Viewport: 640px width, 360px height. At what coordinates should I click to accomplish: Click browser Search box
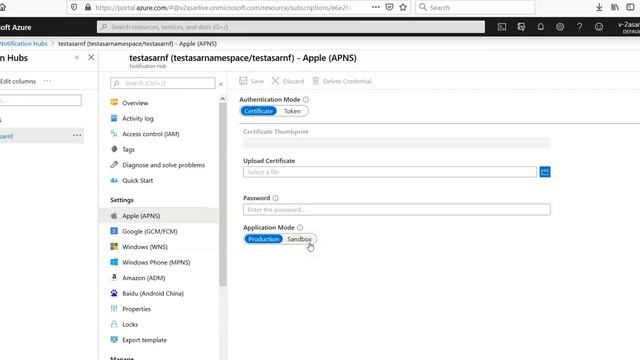coord(475,7)
